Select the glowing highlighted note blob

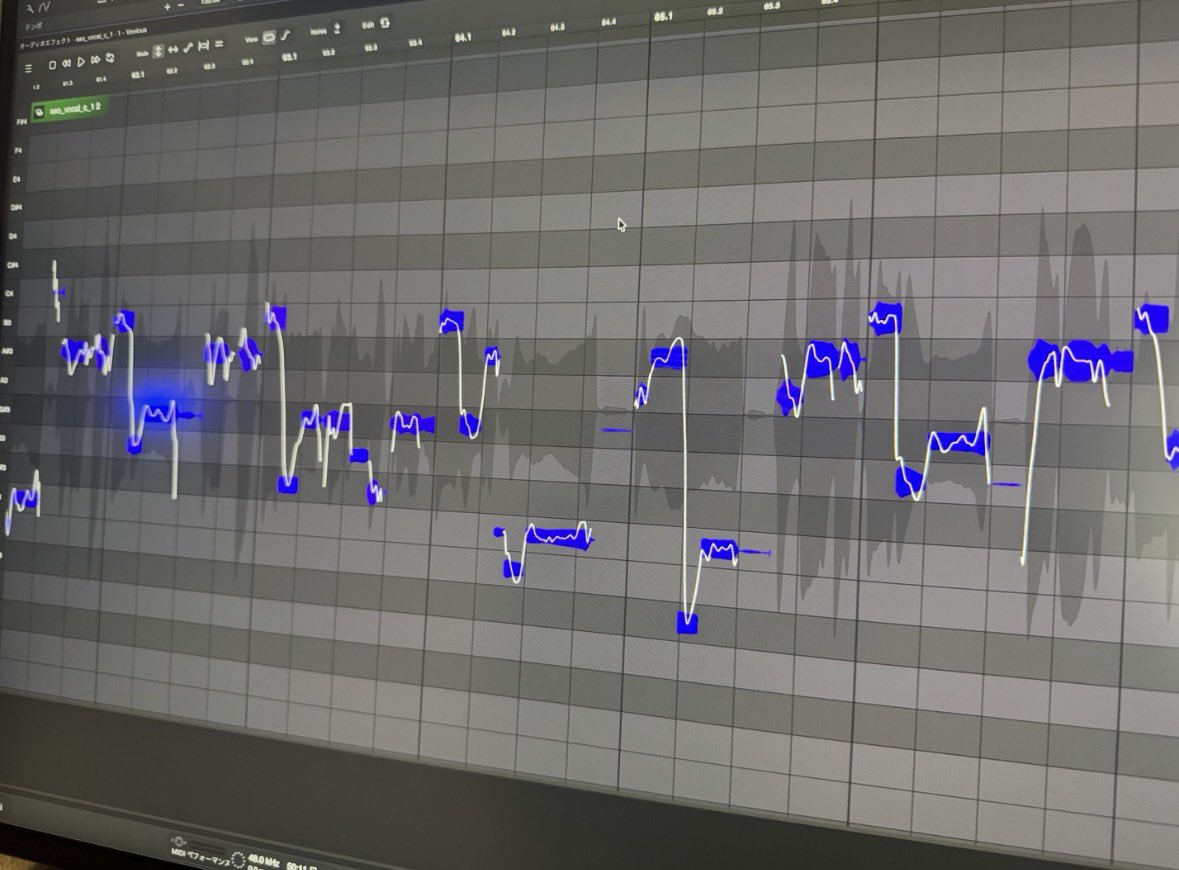pyautogui.click(x=159, y=413)
